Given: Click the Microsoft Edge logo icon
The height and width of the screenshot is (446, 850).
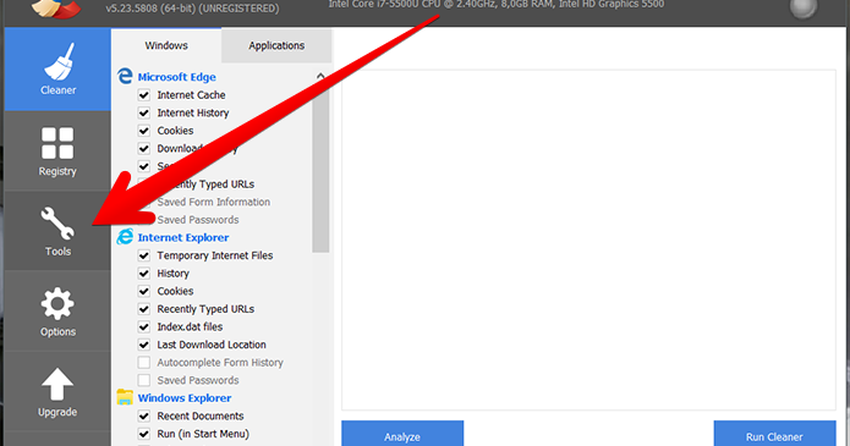Looking at the screenshot, I should pos(125,76).
